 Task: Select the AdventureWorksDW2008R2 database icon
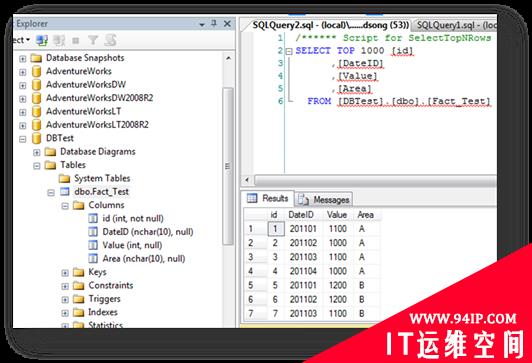[x=36, y=98]
